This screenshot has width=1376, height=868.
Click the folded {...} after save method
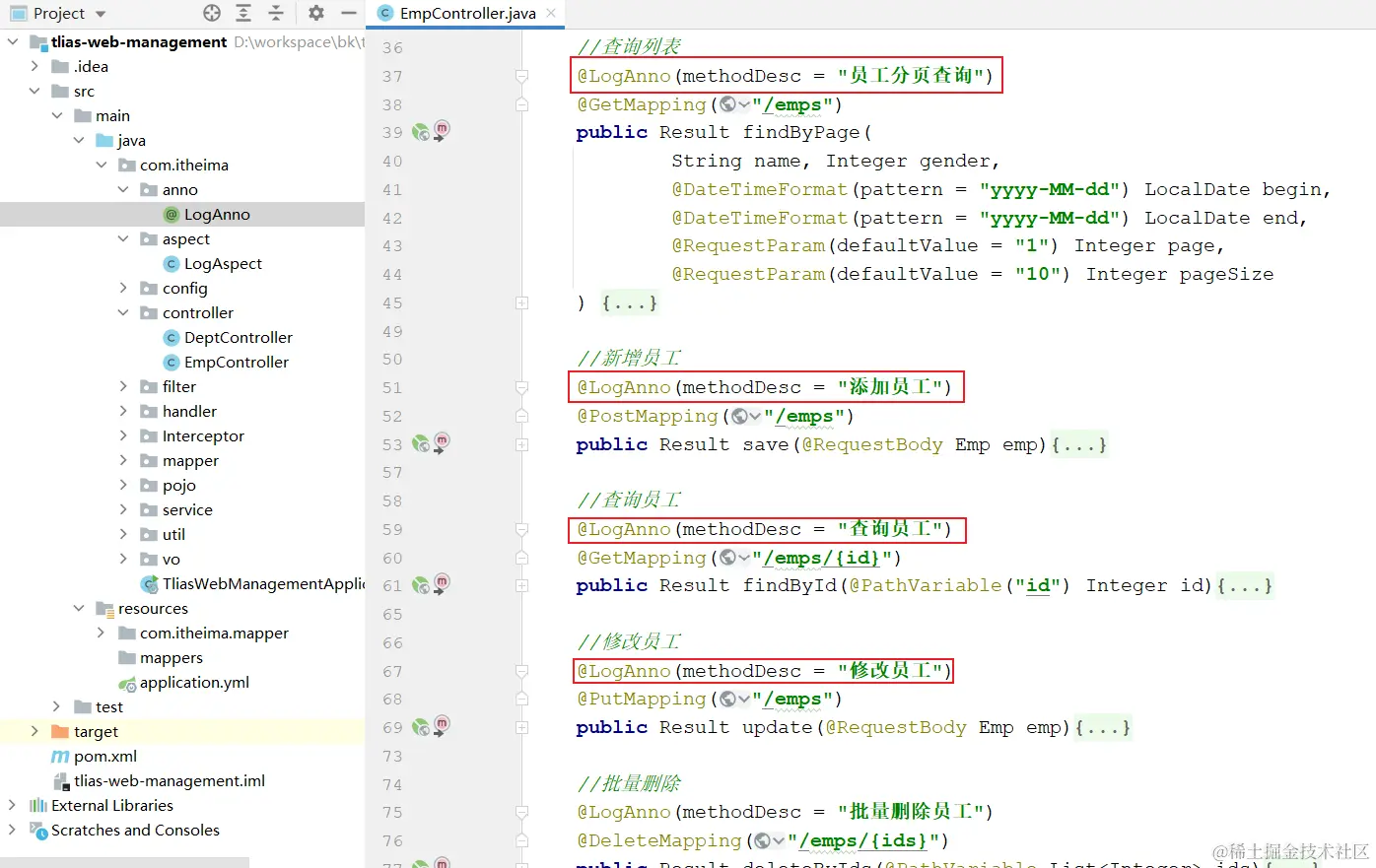[1079, 445]
